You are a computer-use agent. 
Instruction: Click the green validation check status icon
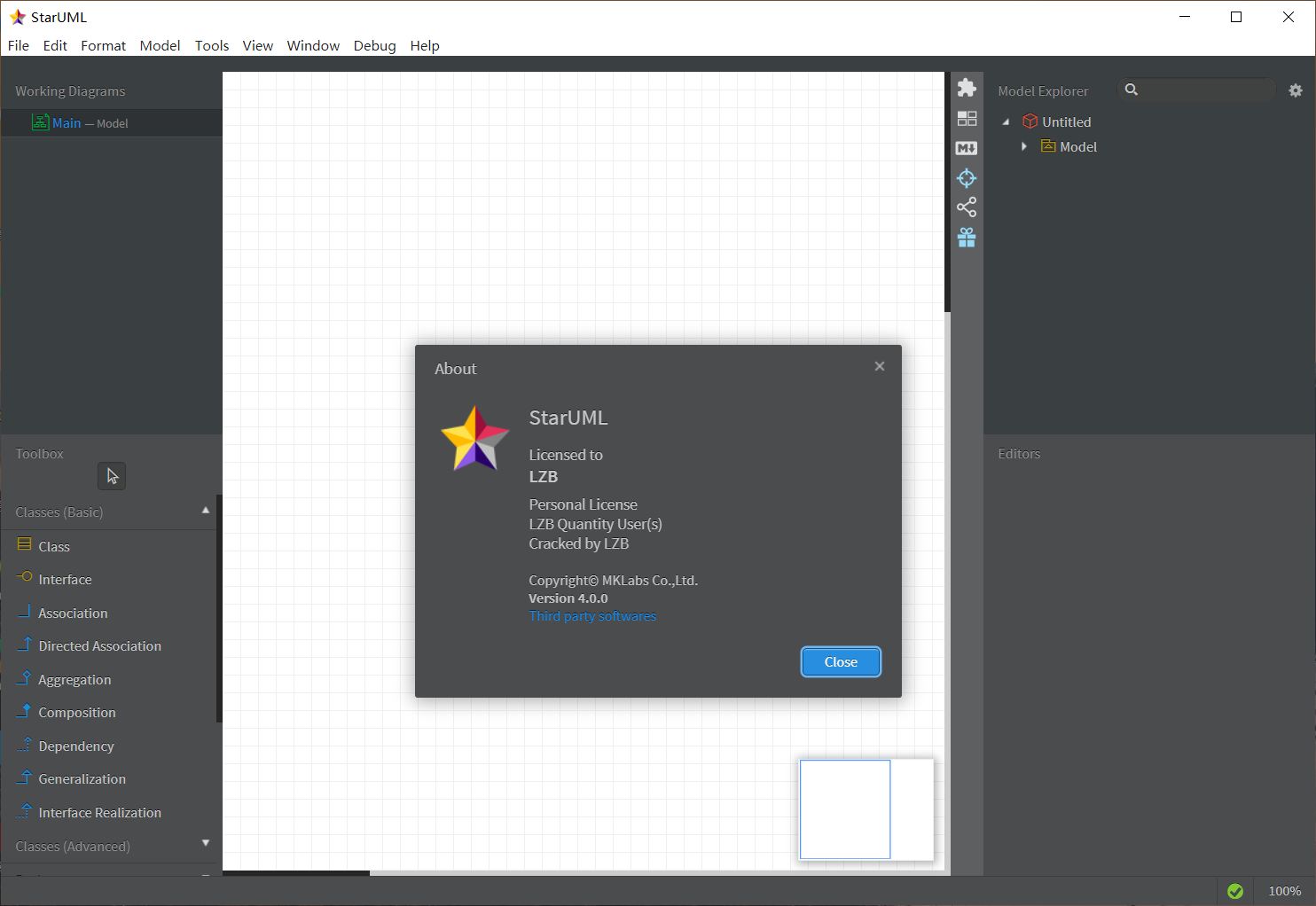pos(1235,891)
